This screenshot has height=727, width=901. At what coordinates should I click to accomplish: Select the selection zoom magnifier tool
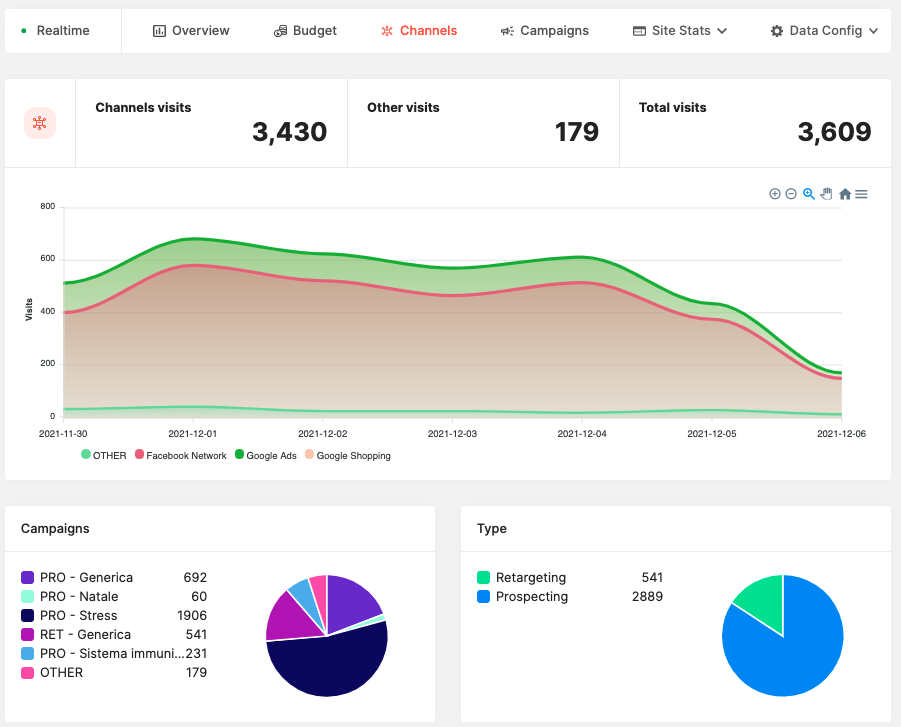point(808,194)
